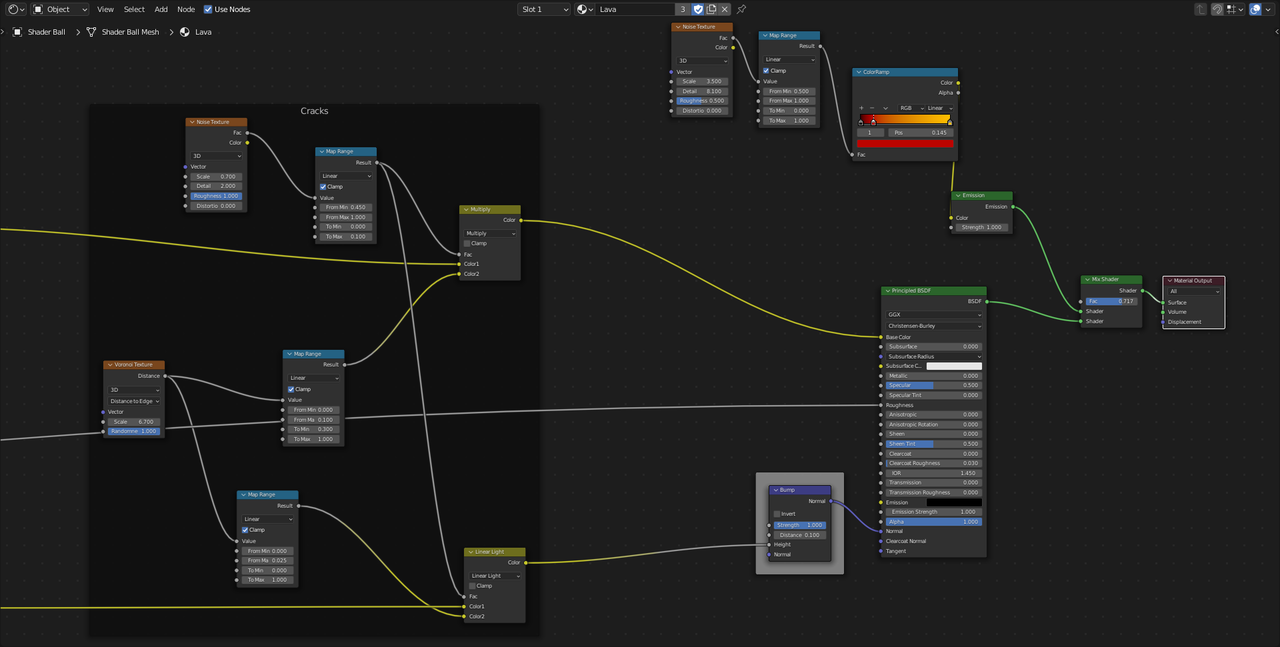Image resolution: width=1280 pixels, height=647 pixels.
Task: Enable node snapping magnet icon
Action: click(1217, 9)
